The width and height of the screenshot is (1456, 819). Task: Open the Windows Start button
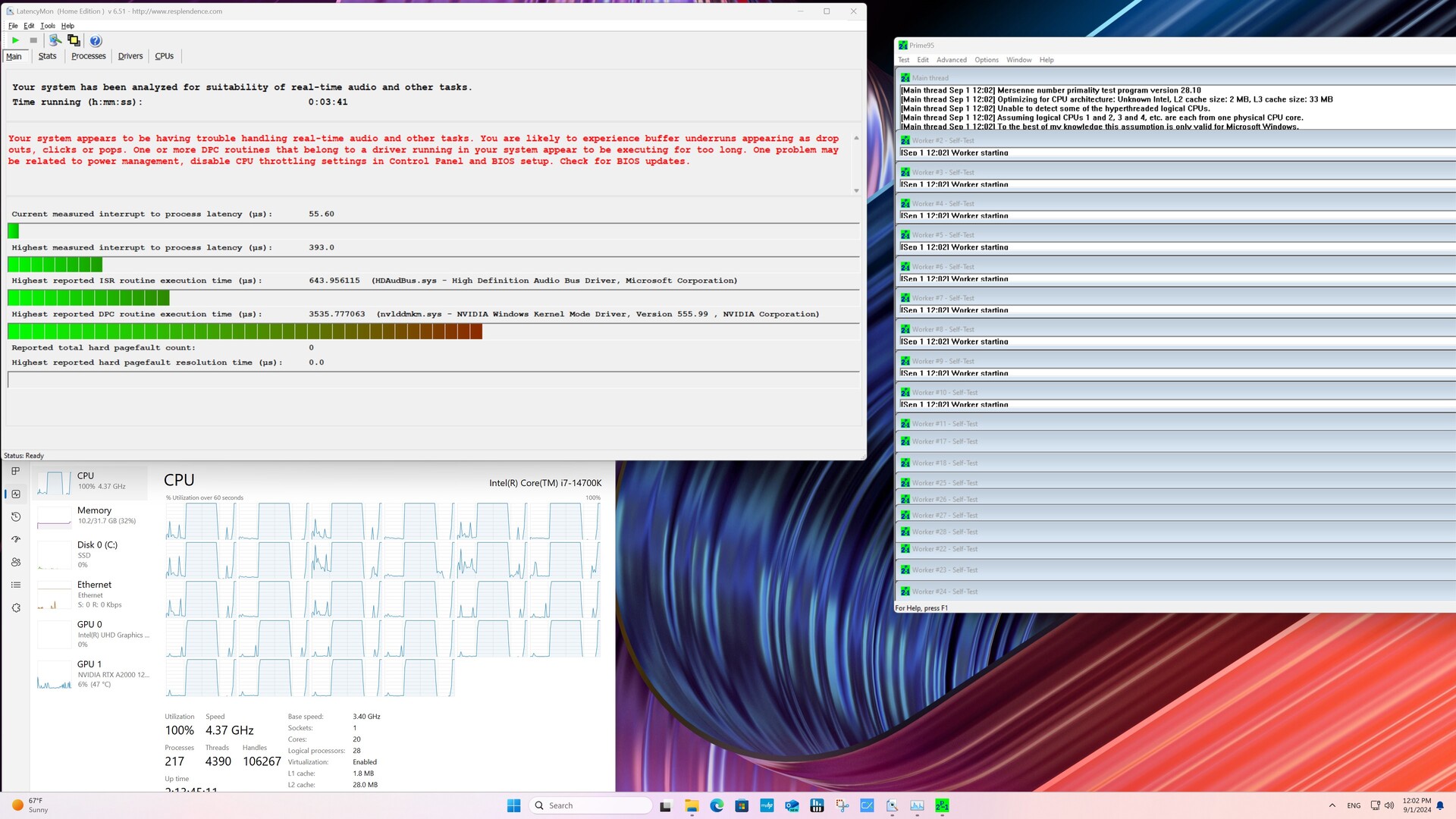coord(513,805)
